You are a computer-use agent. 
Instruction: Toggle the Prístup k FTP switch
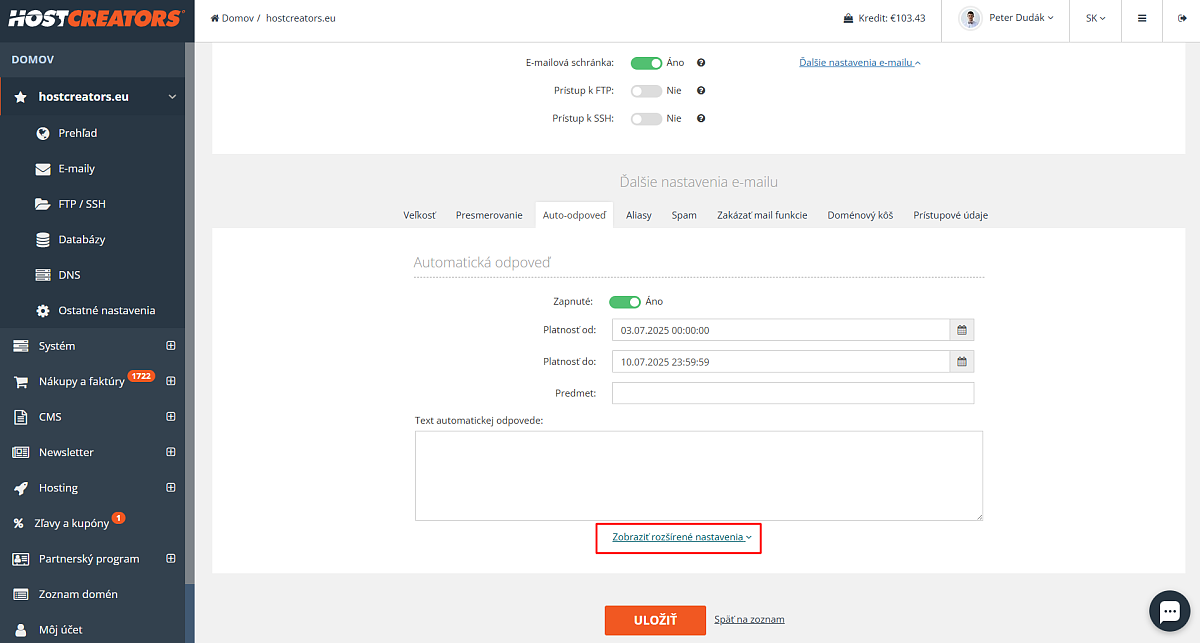pyautogui.click(x=646, y=90)
